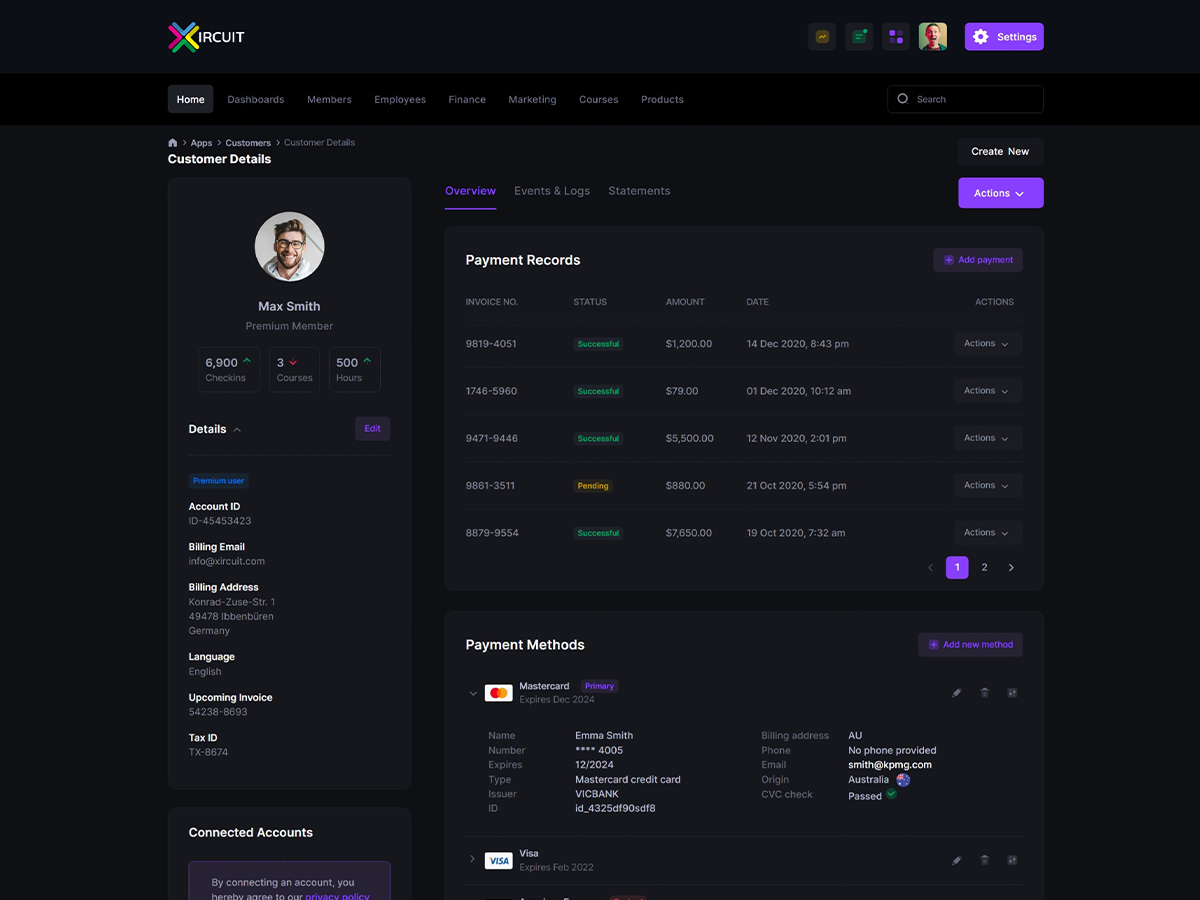The height and width of the screenshot is (900, 1200).
Task: Click the home icon in breadcrumb
Action: pos(173,143)
